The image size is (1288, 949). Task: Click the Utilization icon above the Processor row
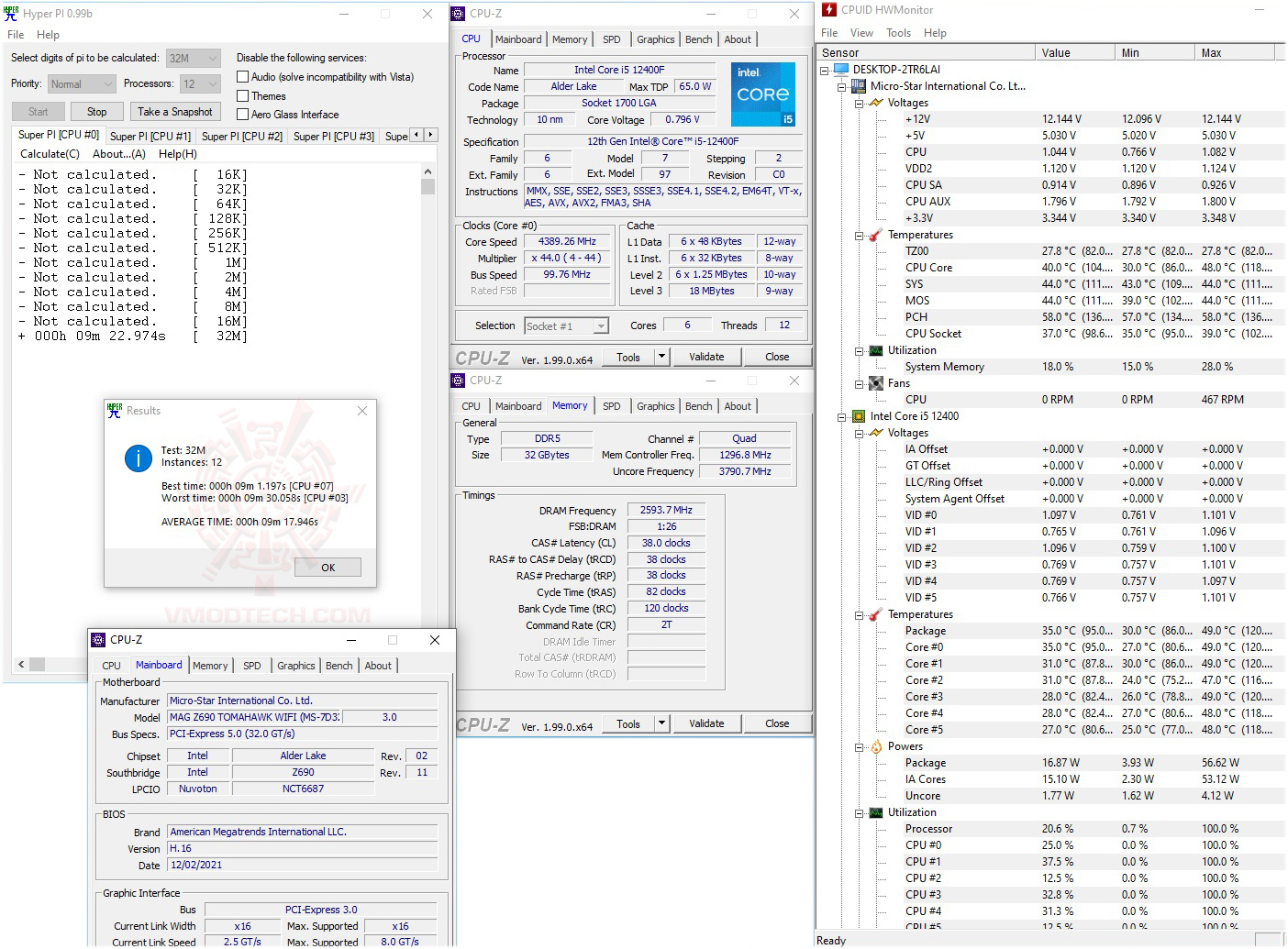(x=876, y=812)
